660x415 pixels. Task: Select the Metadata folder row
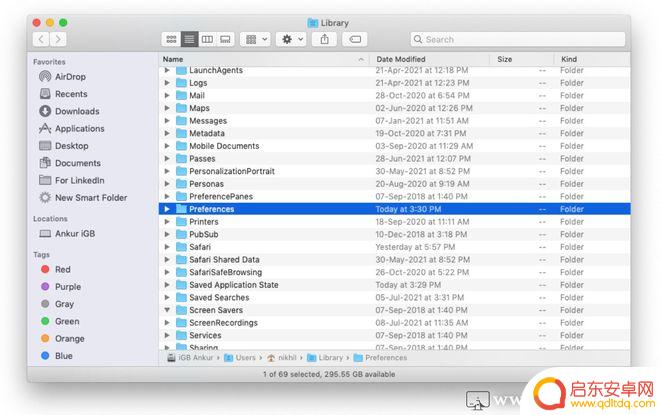394,133
